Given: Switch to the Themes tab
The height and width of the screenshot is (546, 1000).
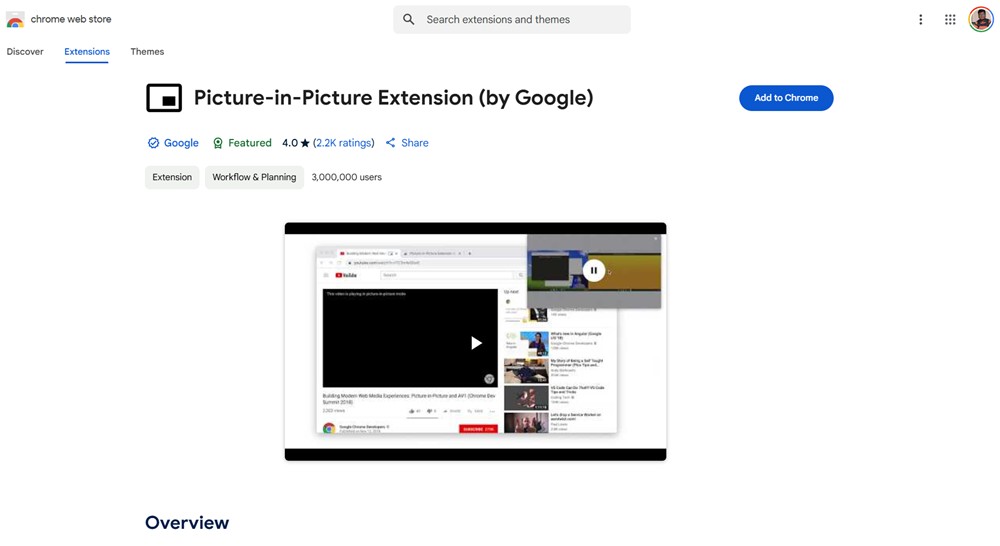Looking at the screenshot, I should [147, 52].
